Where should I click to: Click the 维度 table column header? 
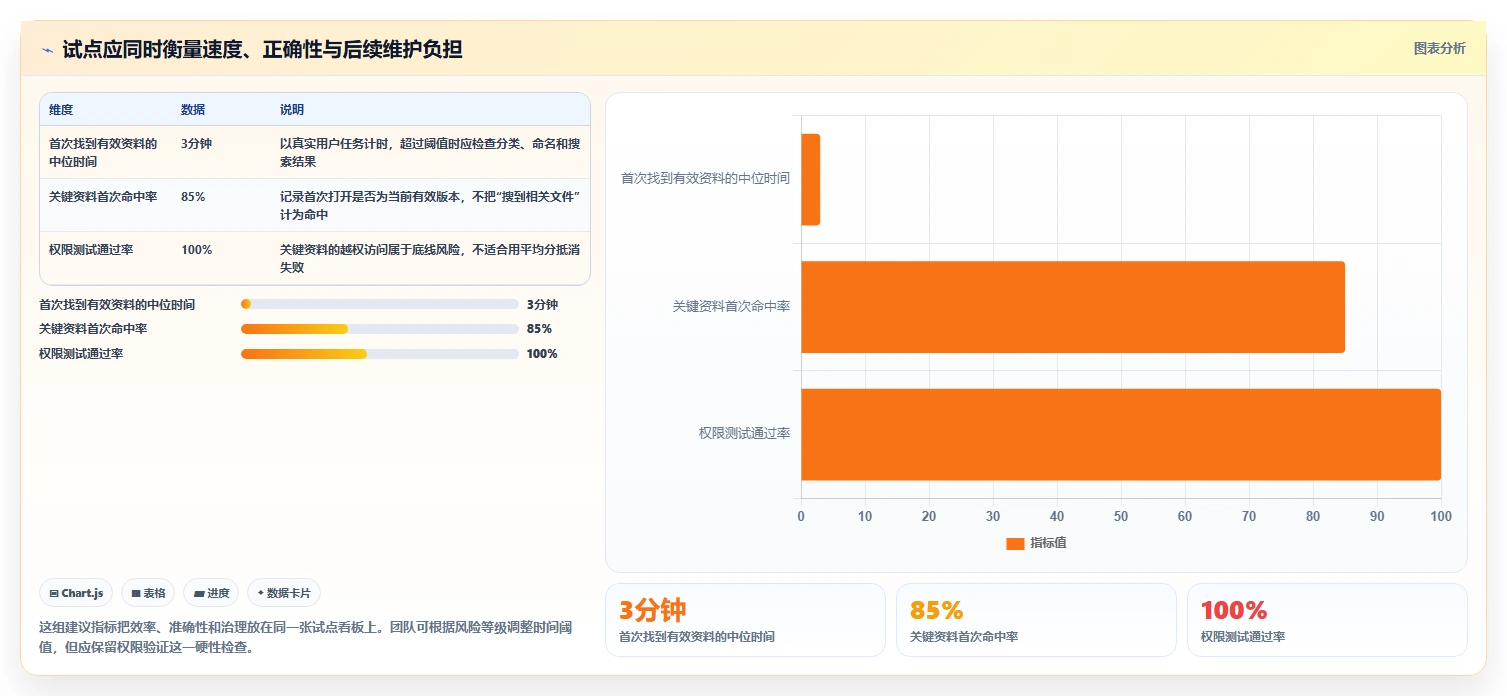click(x=61, y=110)
